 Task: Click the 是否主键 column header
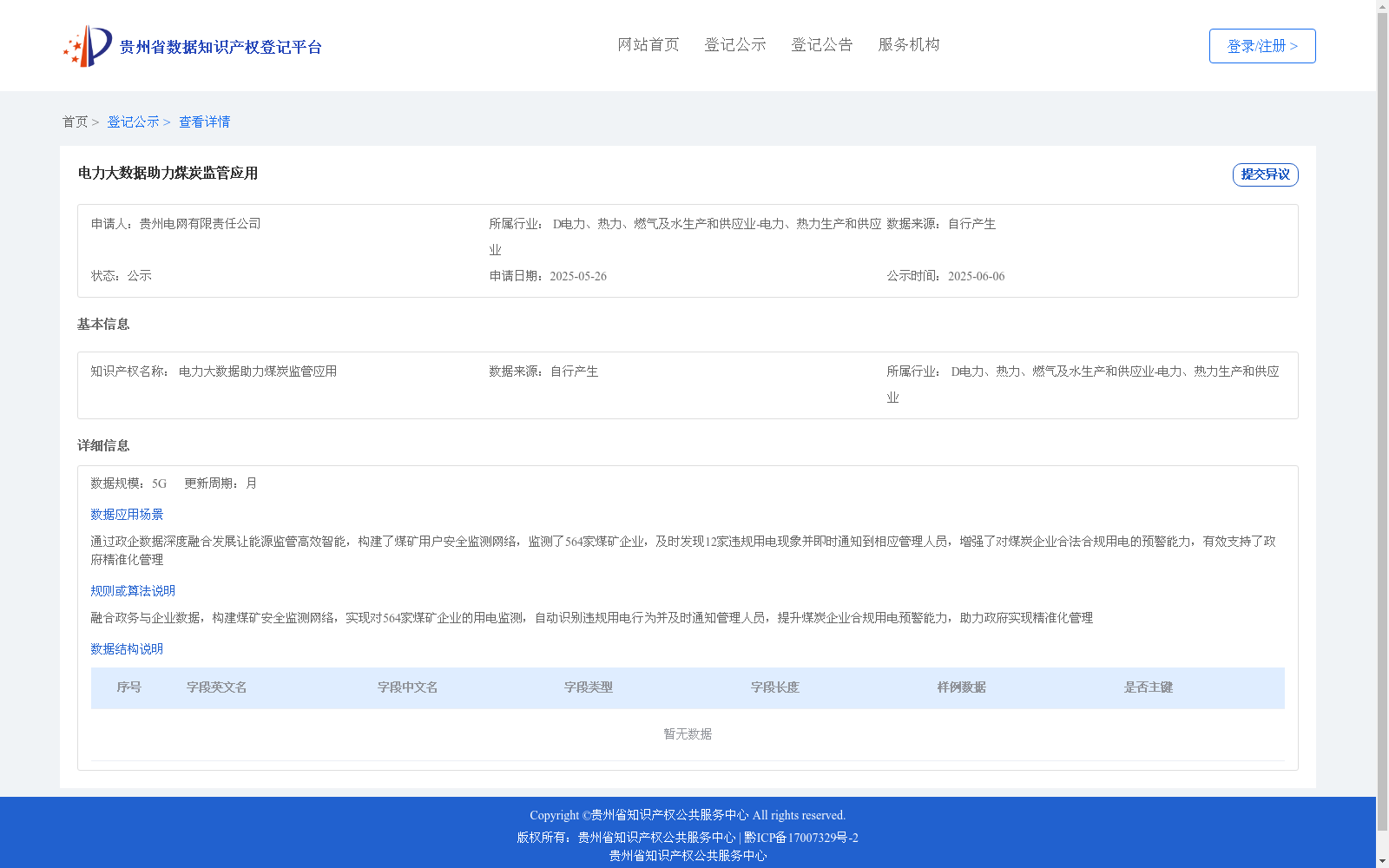tap(1148, 687)
